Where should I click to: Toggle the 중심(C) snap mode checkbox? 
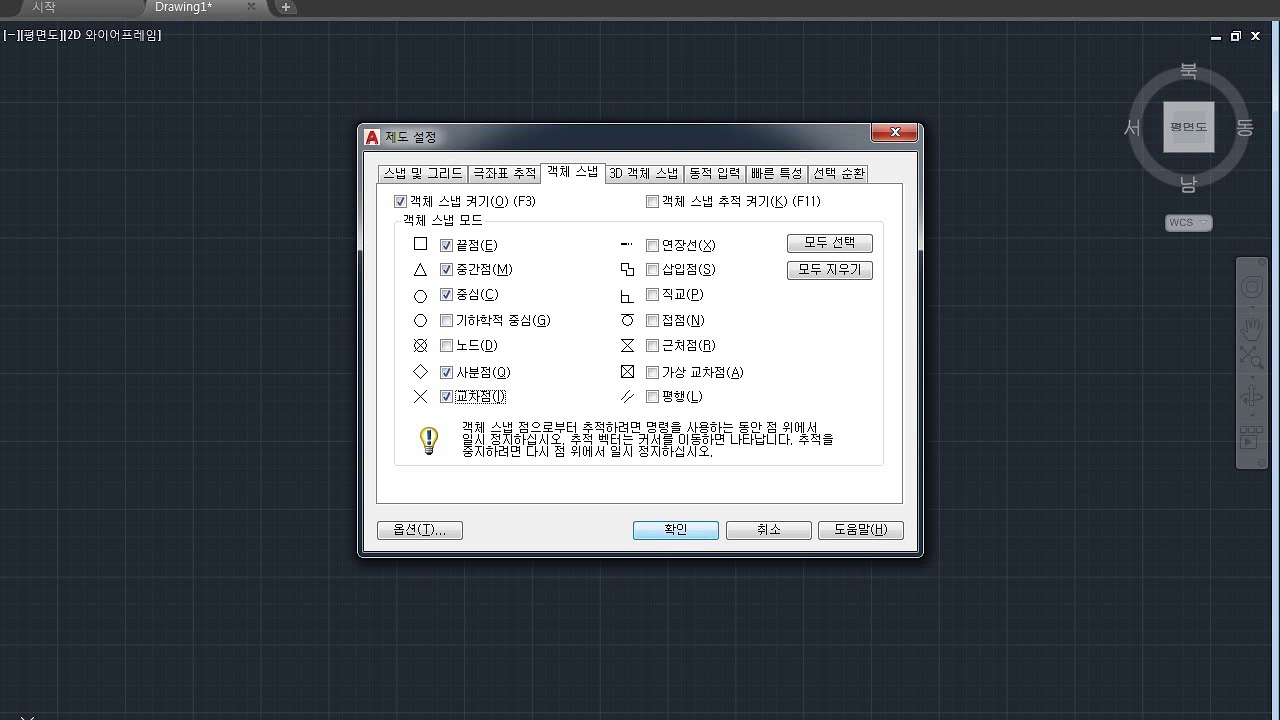447,296
